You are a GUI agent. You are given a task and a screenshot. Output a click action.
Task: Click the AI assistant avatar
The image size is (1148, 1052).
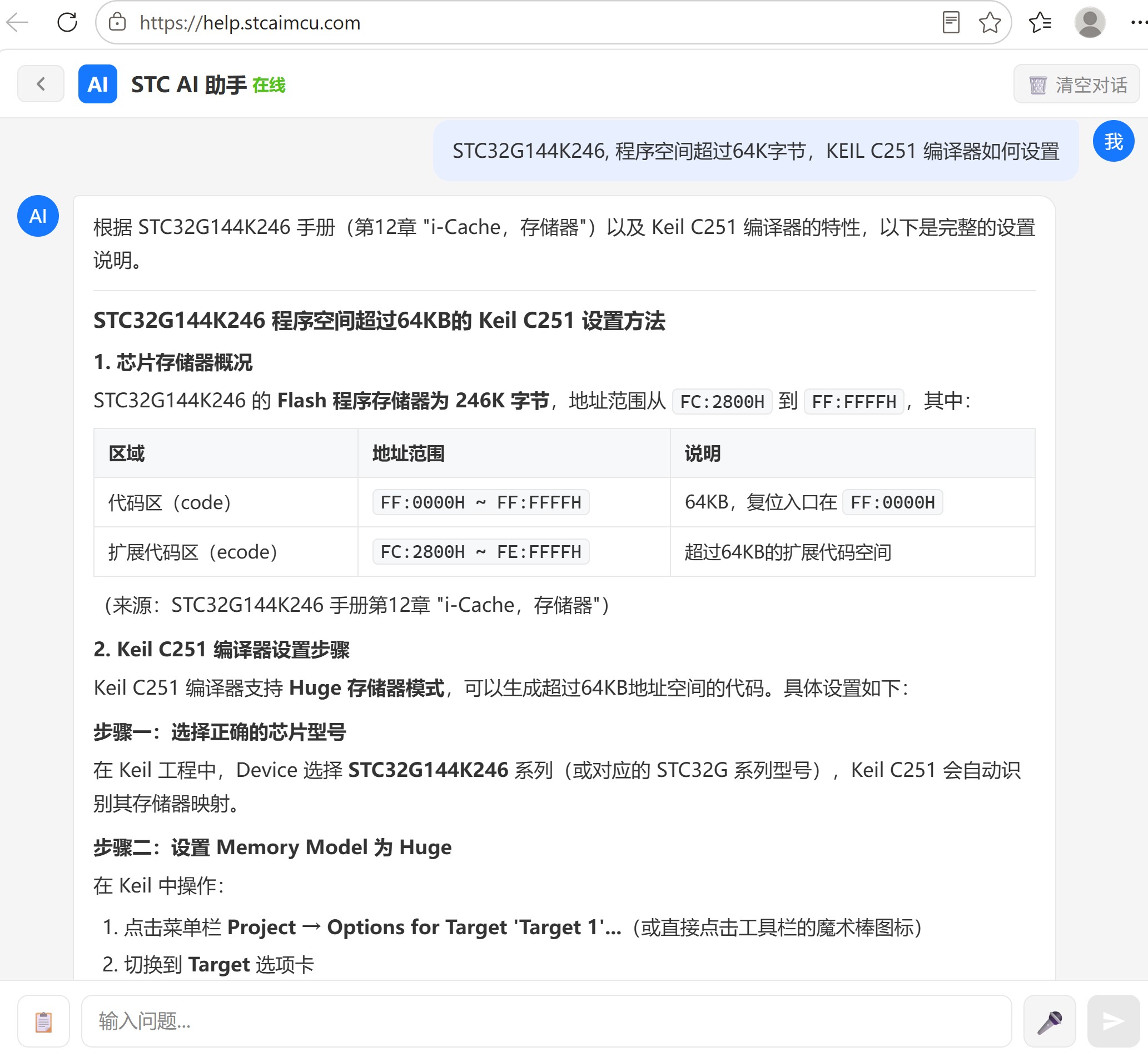point(38,216)
